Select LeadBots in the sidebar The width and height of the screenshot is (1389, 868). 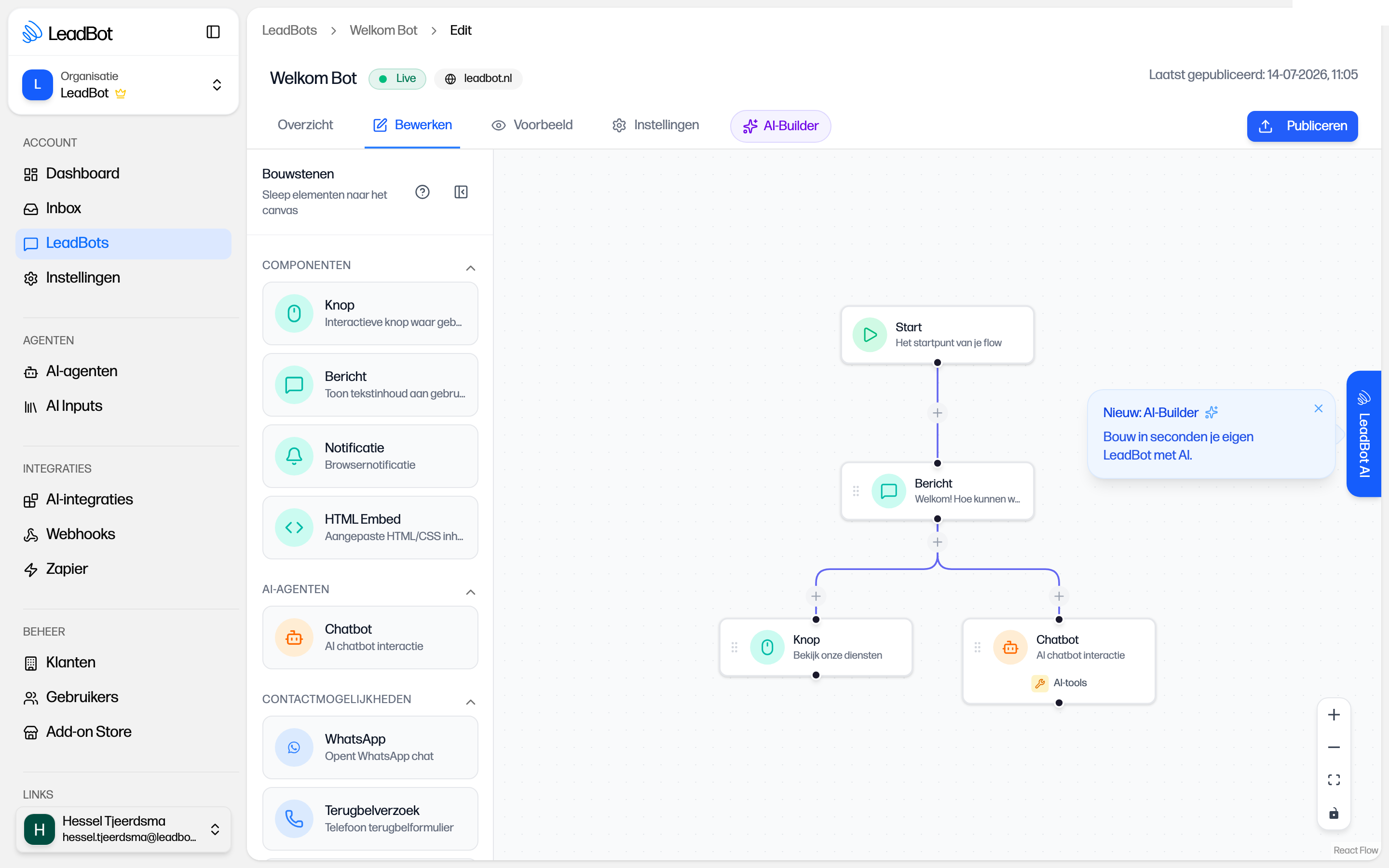123,244
